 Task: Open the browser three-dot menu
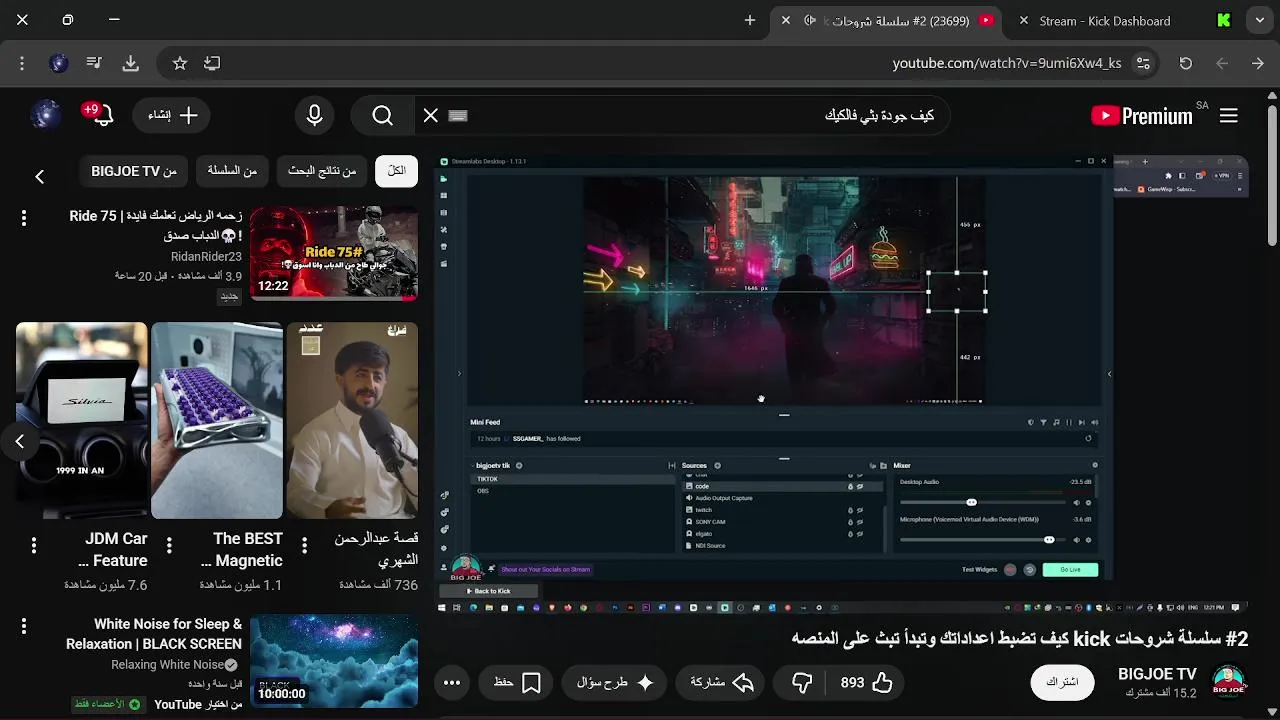click(22, 63)
